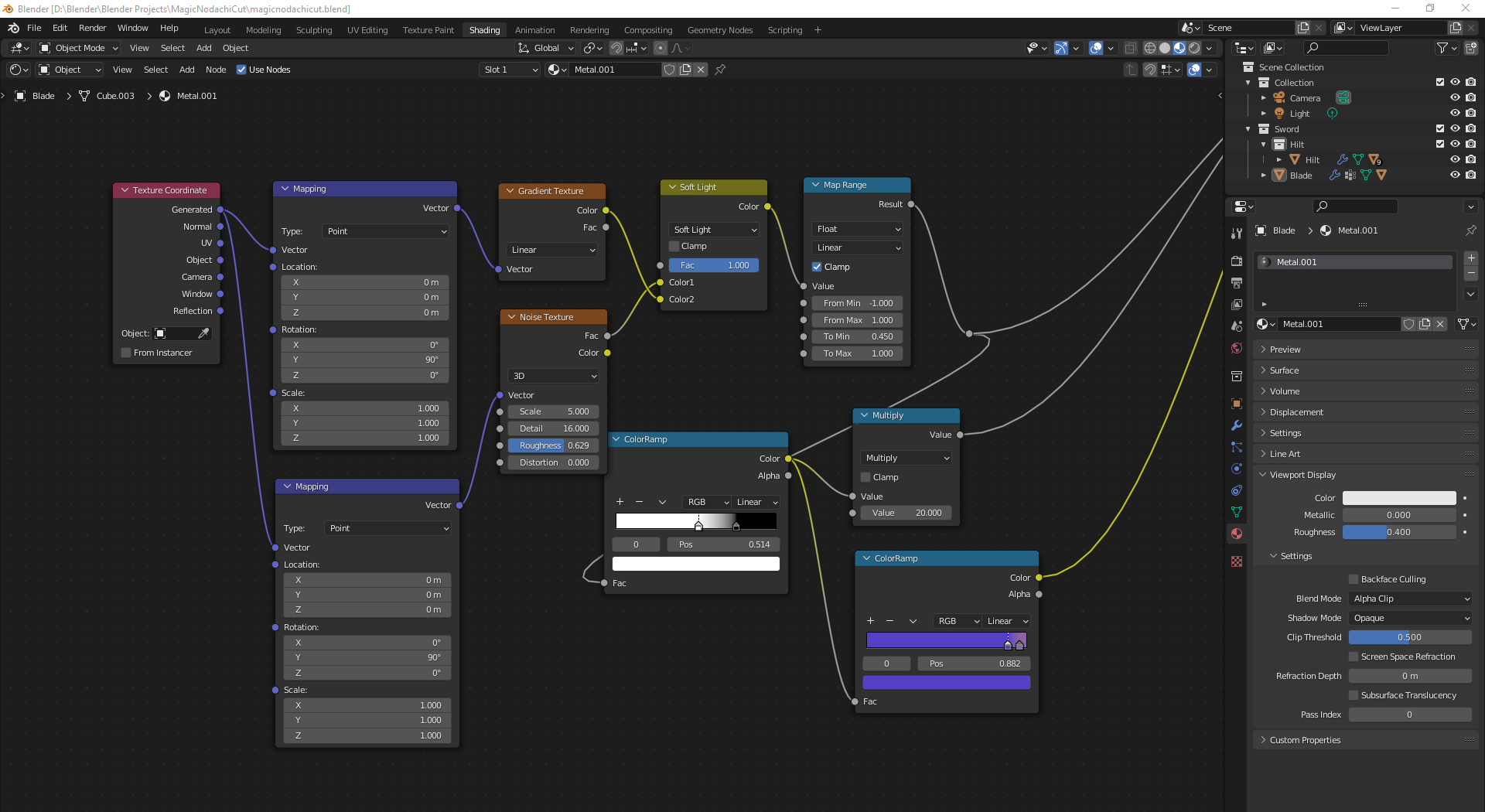
Task: Open the Object Constraints properties tab
Action: [1237, 490]
